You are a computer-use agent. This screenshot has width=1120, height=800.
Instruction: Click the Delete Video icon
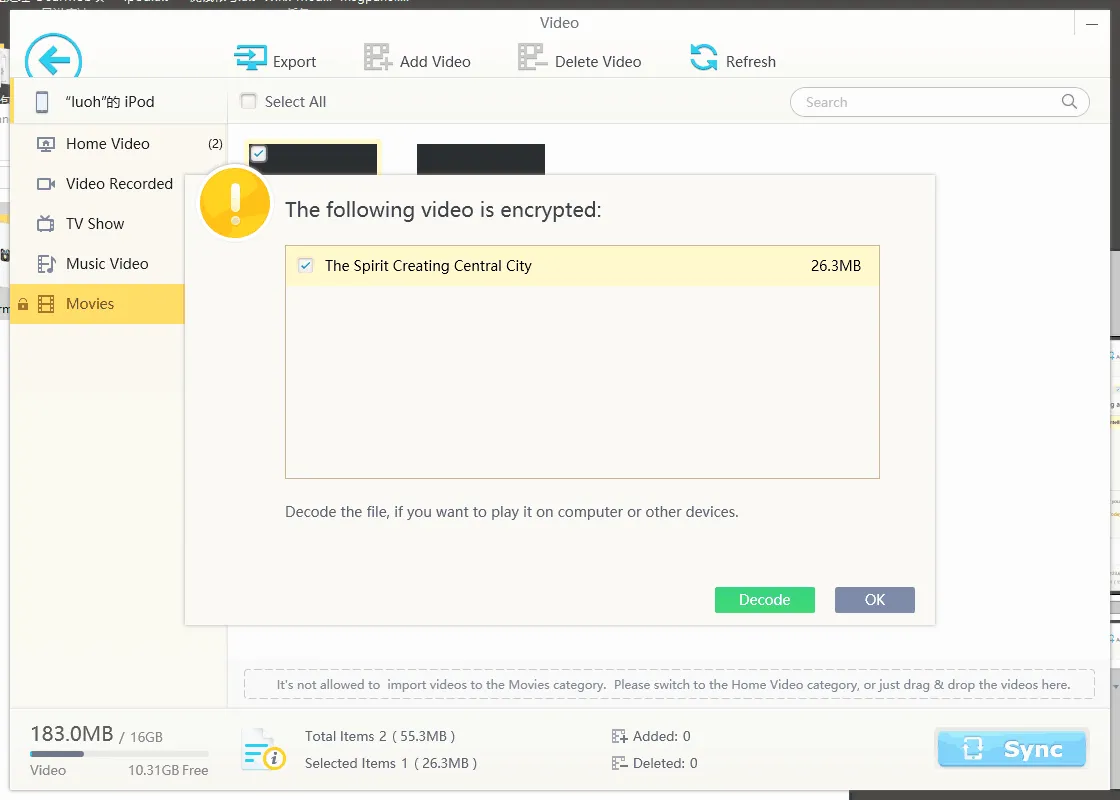[531, 58]
